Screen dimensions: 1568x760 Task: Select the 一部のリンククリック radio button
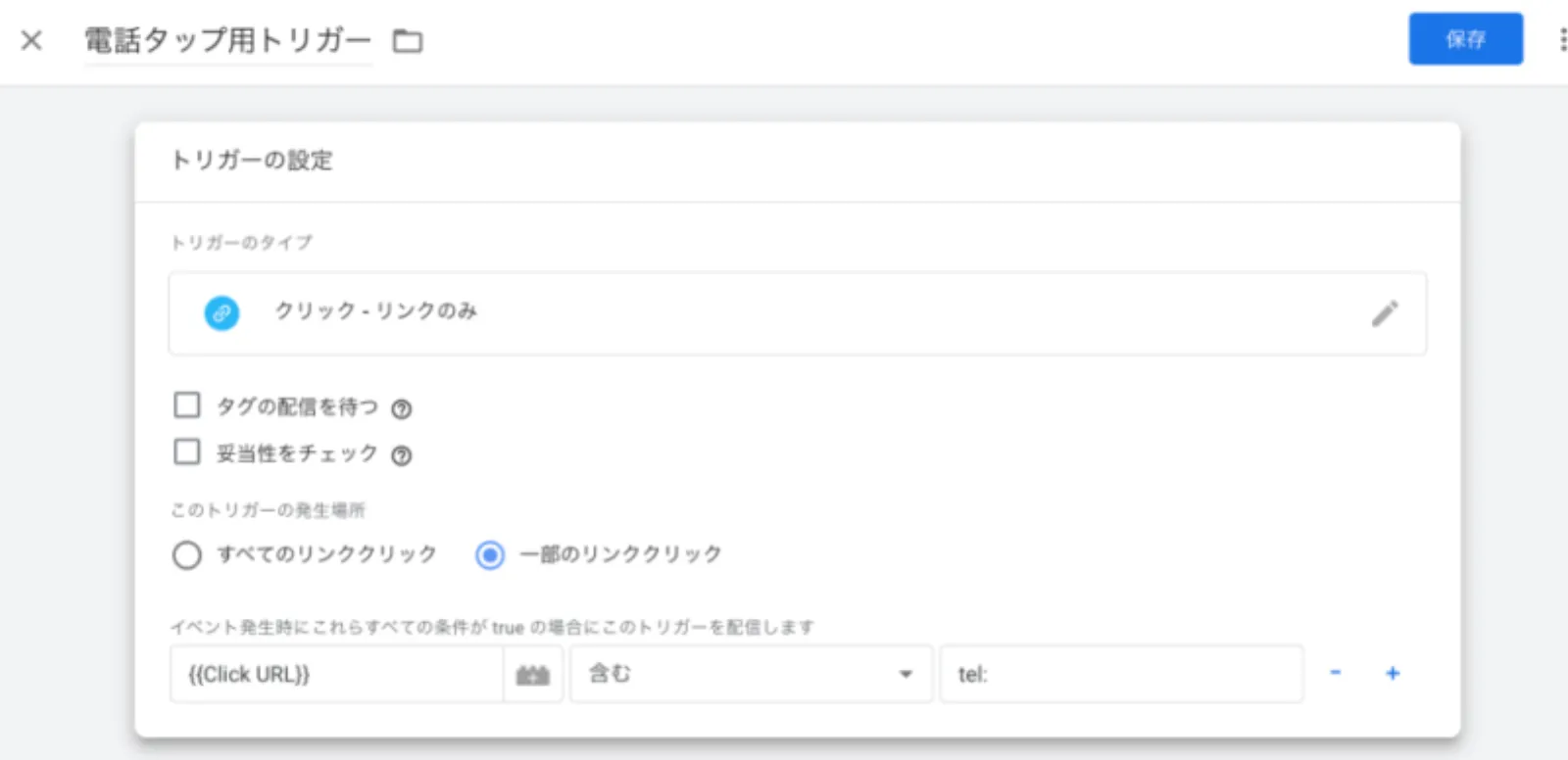[490, 555]
